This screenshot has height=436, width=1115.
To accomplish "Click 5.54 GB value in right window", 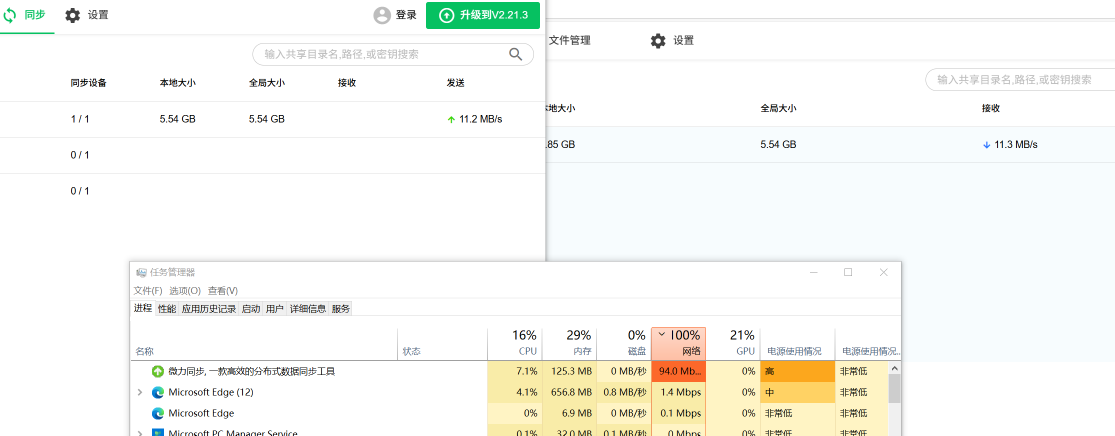I will (x=778, y=144).
